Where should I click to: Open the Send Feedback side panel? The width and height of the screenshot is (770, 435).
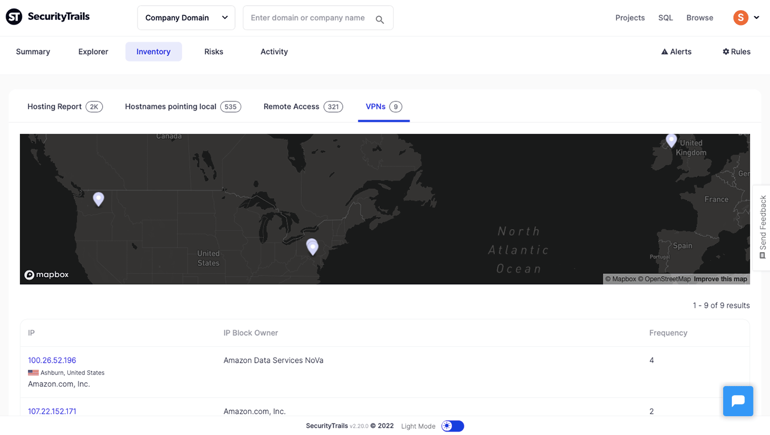762,227
